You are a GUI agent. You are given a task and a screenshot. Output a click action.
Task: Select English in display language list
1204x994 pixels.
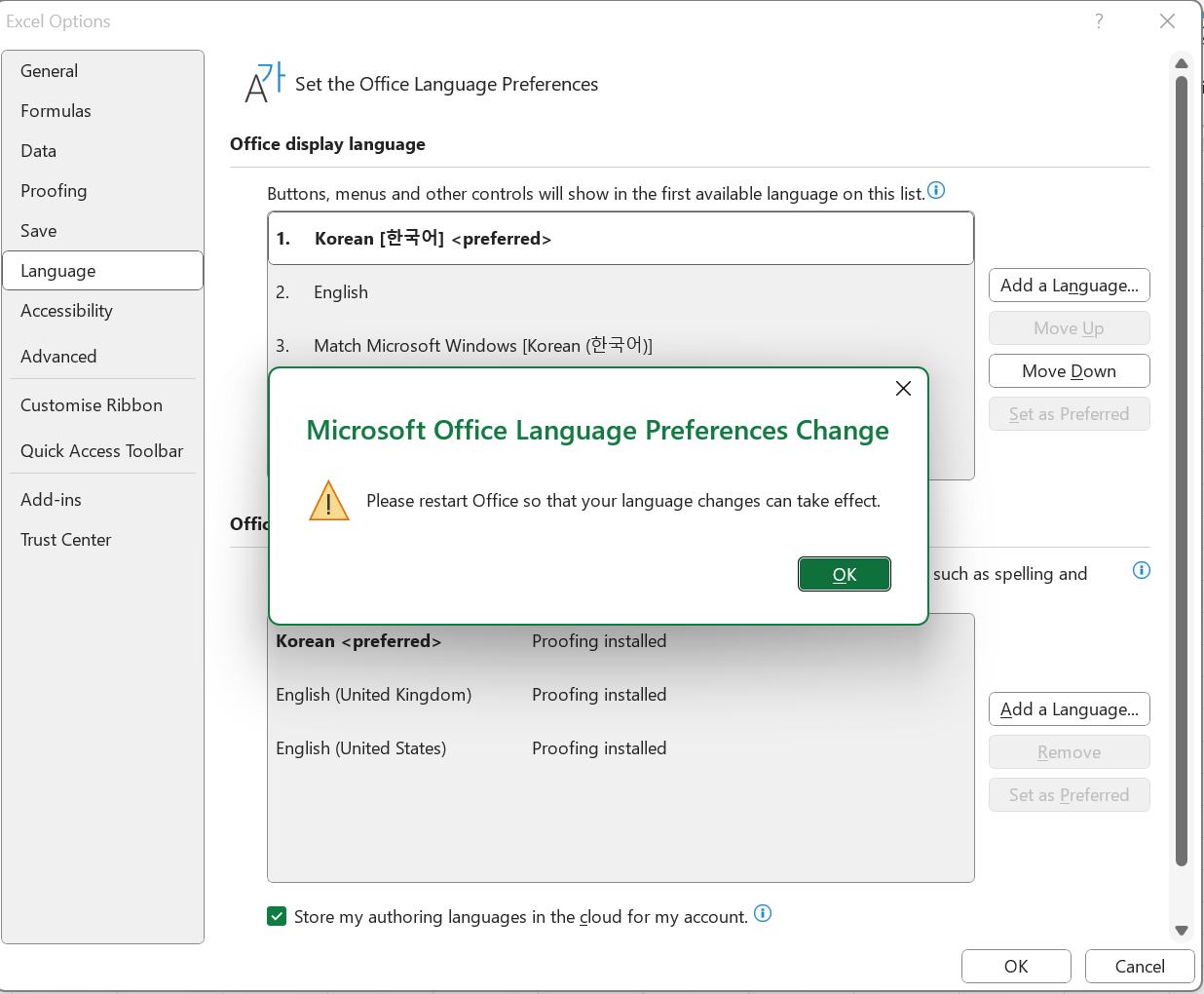point(621,292)
